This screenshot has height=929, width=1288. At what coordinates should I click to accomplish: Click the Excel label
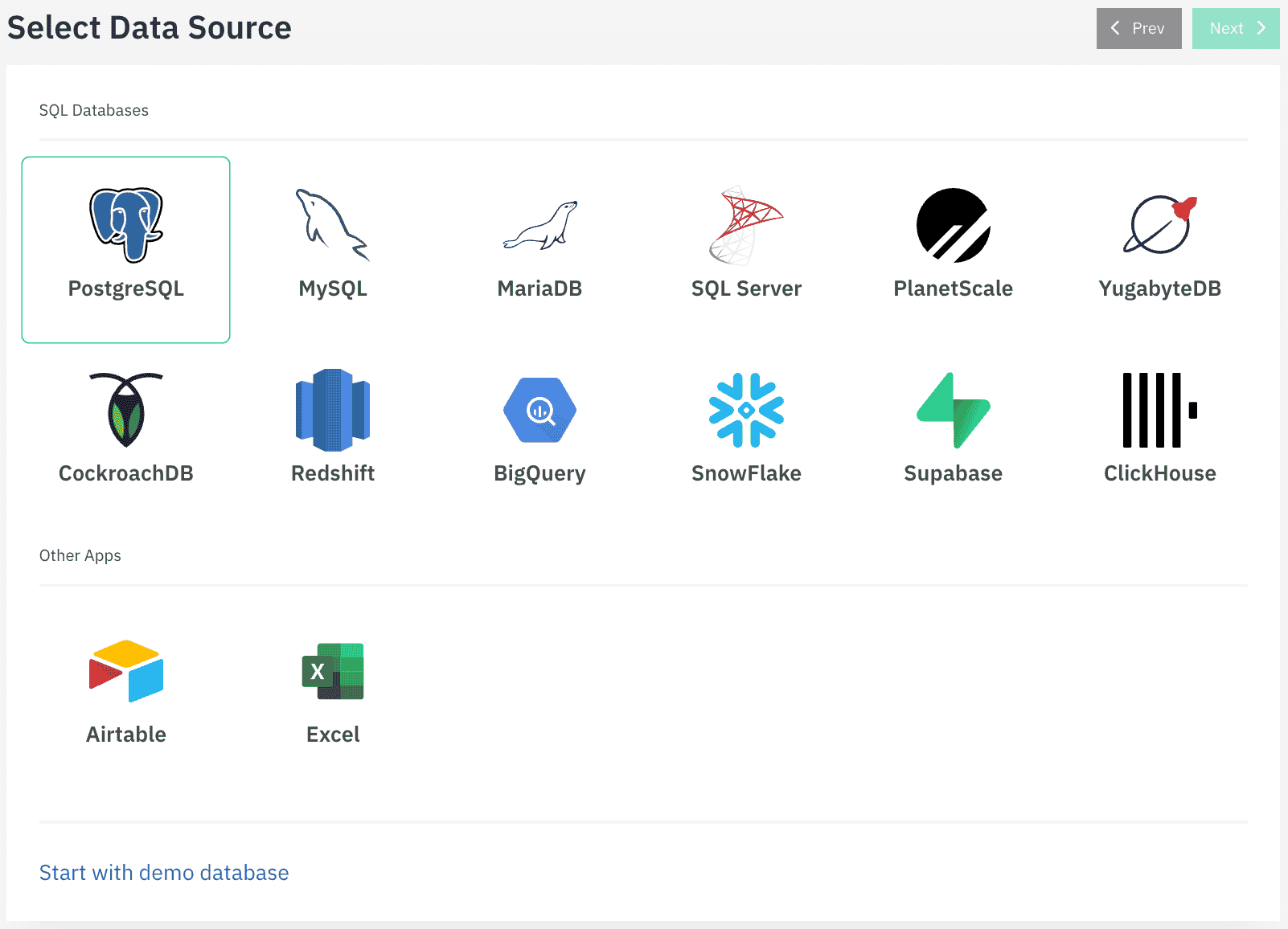[x=333, y=735]
